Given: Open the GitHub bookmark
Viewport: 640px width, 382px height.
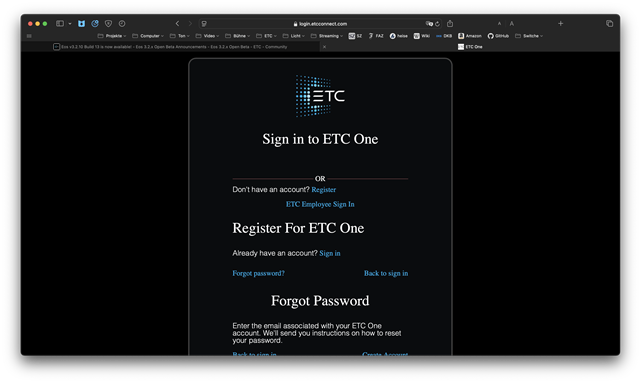Looking at the screenshot, I should (498, 36).
